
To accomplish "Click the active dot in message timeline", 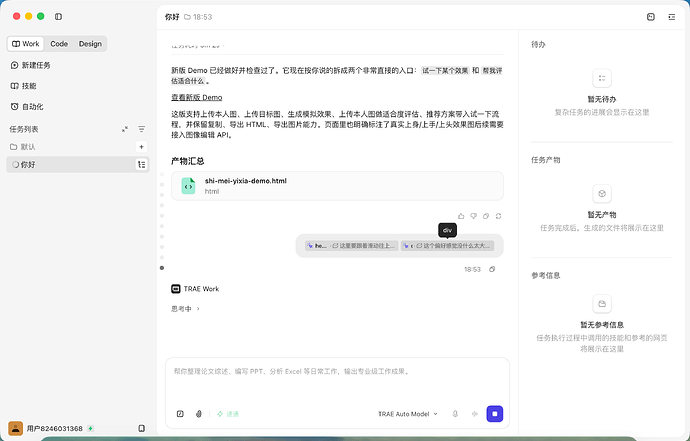I will (x=162, y=268).
